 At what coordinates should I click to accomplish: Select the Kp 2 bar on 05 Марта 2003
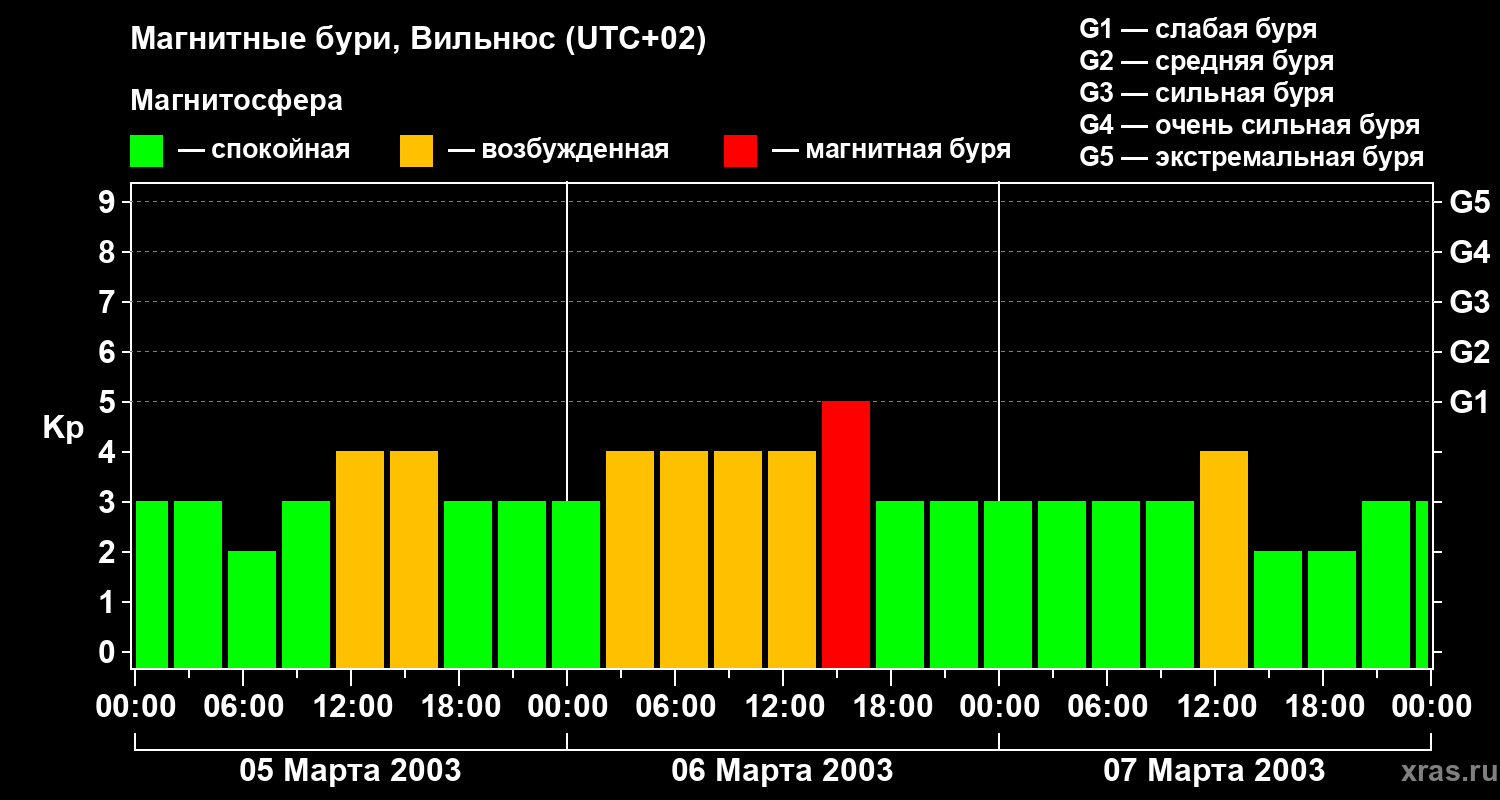pyautogui.click(x=252, y=610)
